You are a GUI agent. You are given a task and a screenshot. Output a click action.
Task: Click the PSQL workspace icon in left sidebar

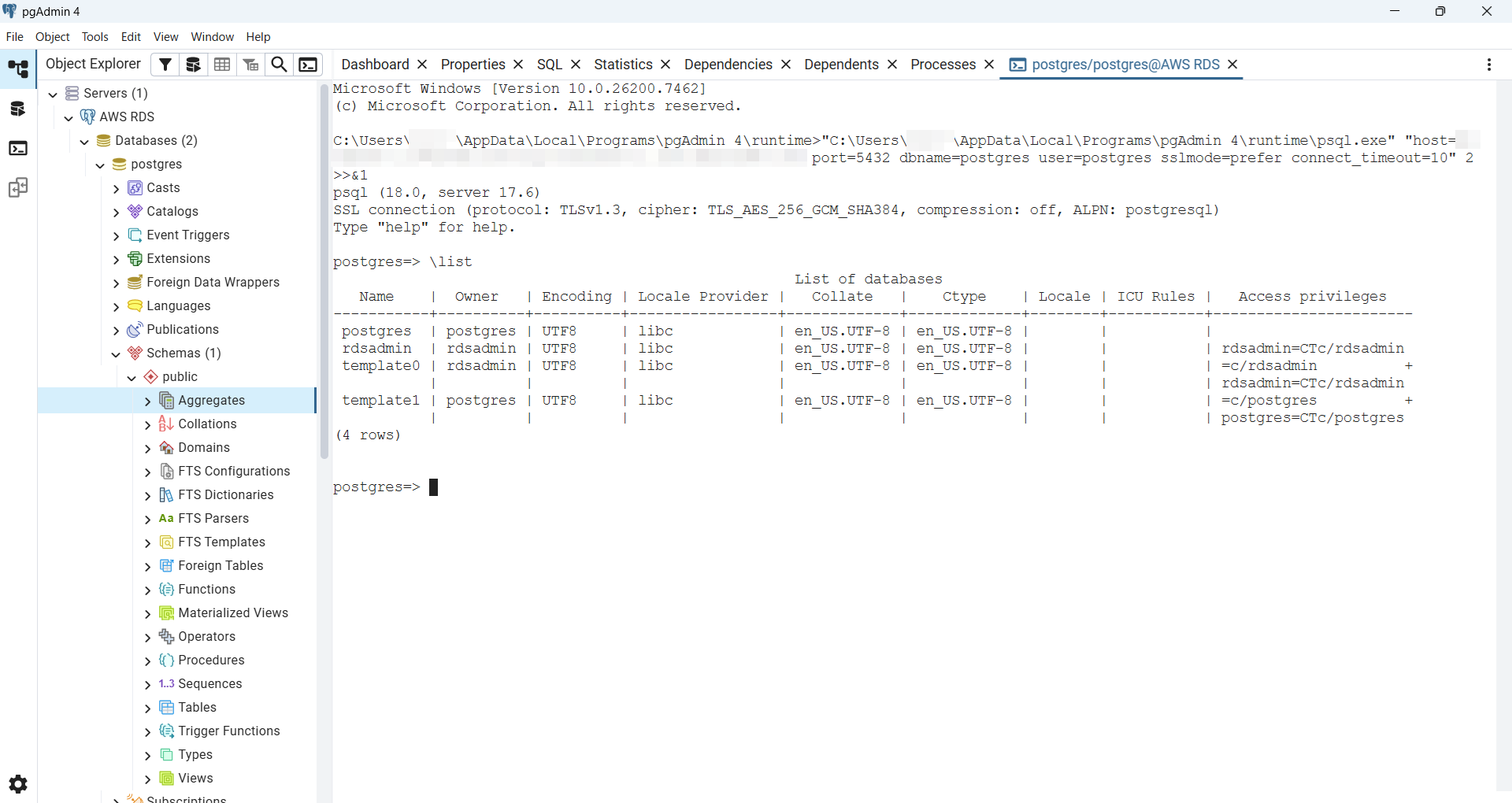click(x=17, y=149)
